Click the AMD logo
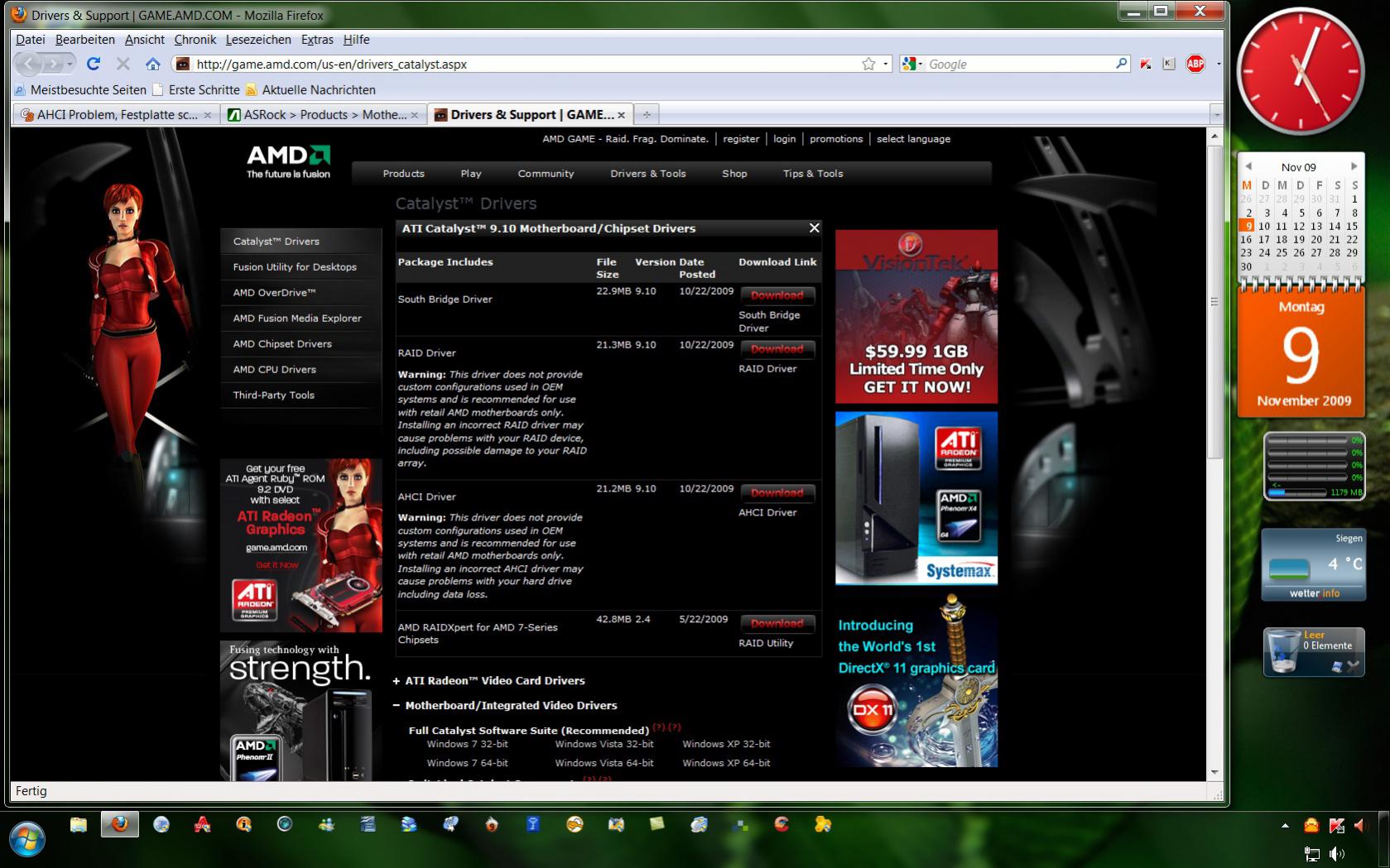The width and height of the screenshot is (1390, 868). [288, 161]
